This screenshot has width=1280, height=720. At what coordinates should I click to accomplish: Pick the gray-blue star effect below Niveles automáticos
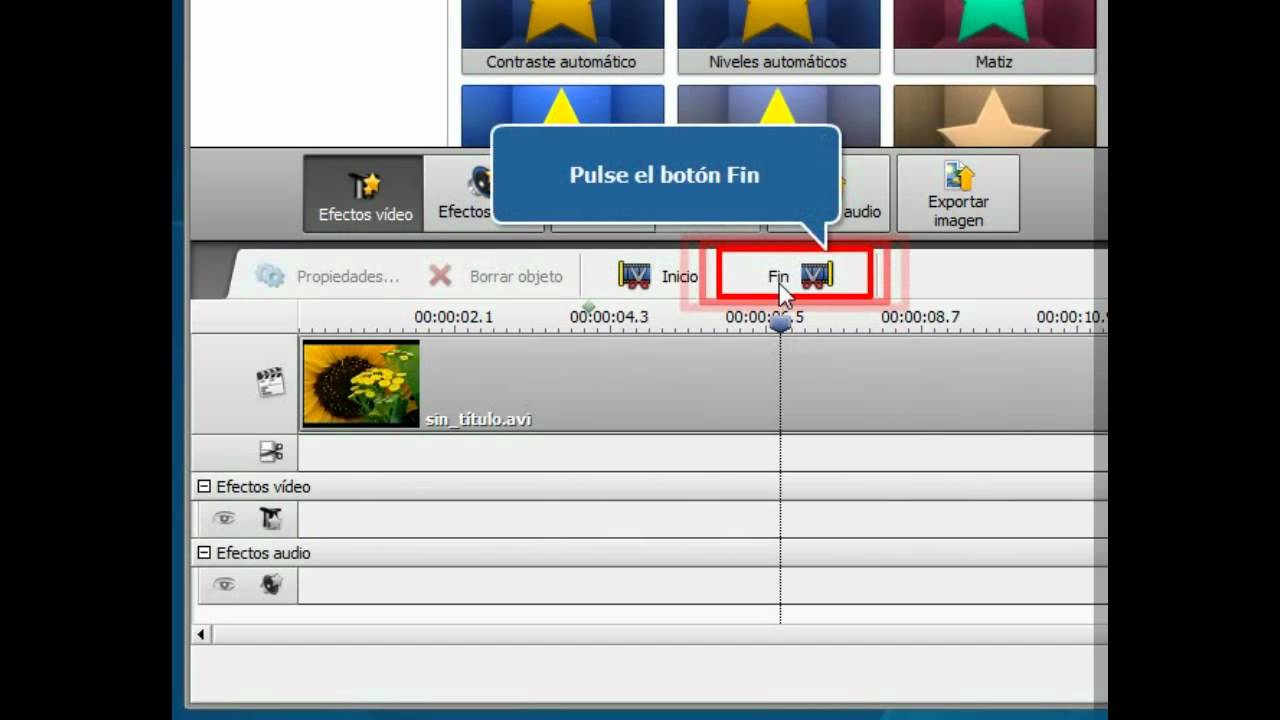click(x=778, y=105)
